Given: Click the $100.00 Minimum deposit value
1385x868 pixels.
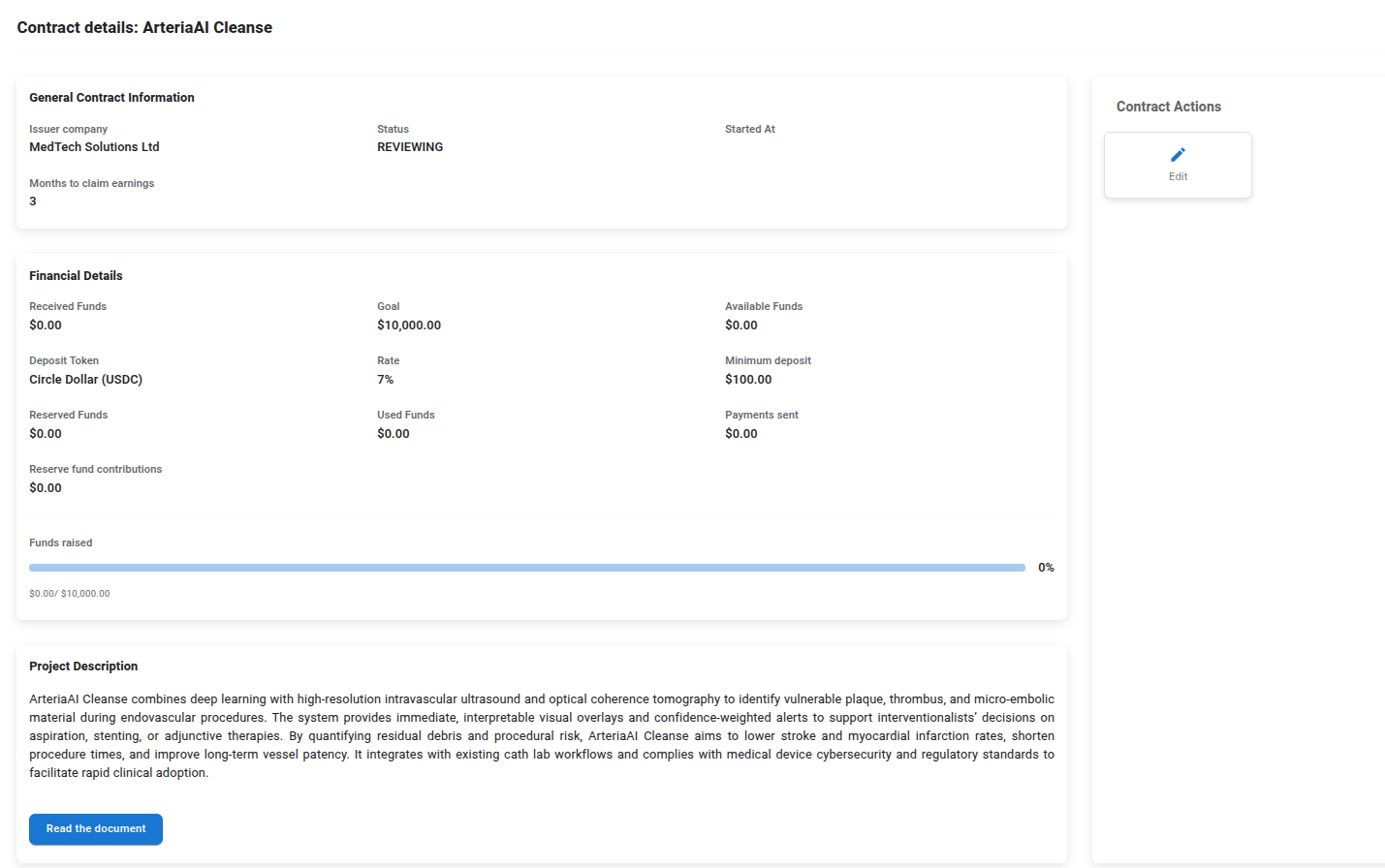Looking at the screenshot, I should click(748, 380).
